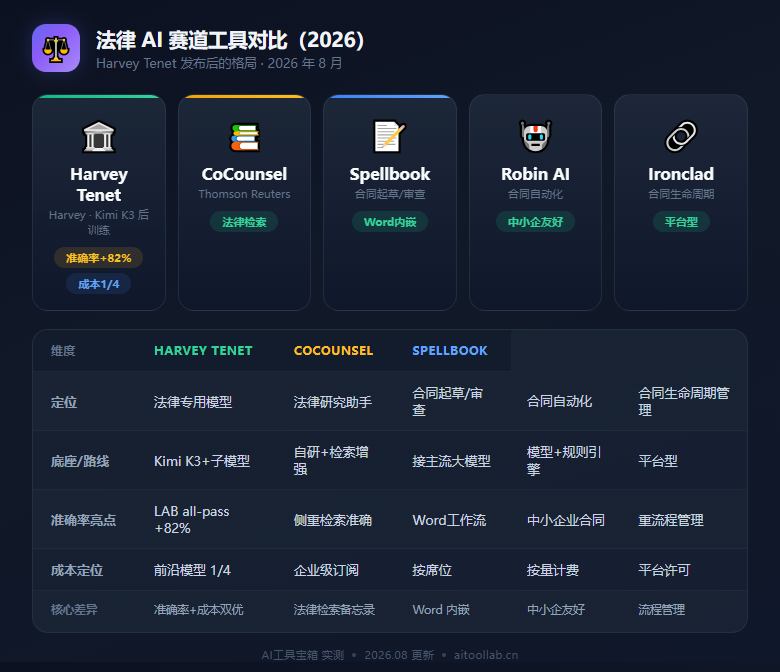The image size is (780, 672).
Task: Click the footer text AI工具宝箱 实测
Action: [x=302, y=655]
